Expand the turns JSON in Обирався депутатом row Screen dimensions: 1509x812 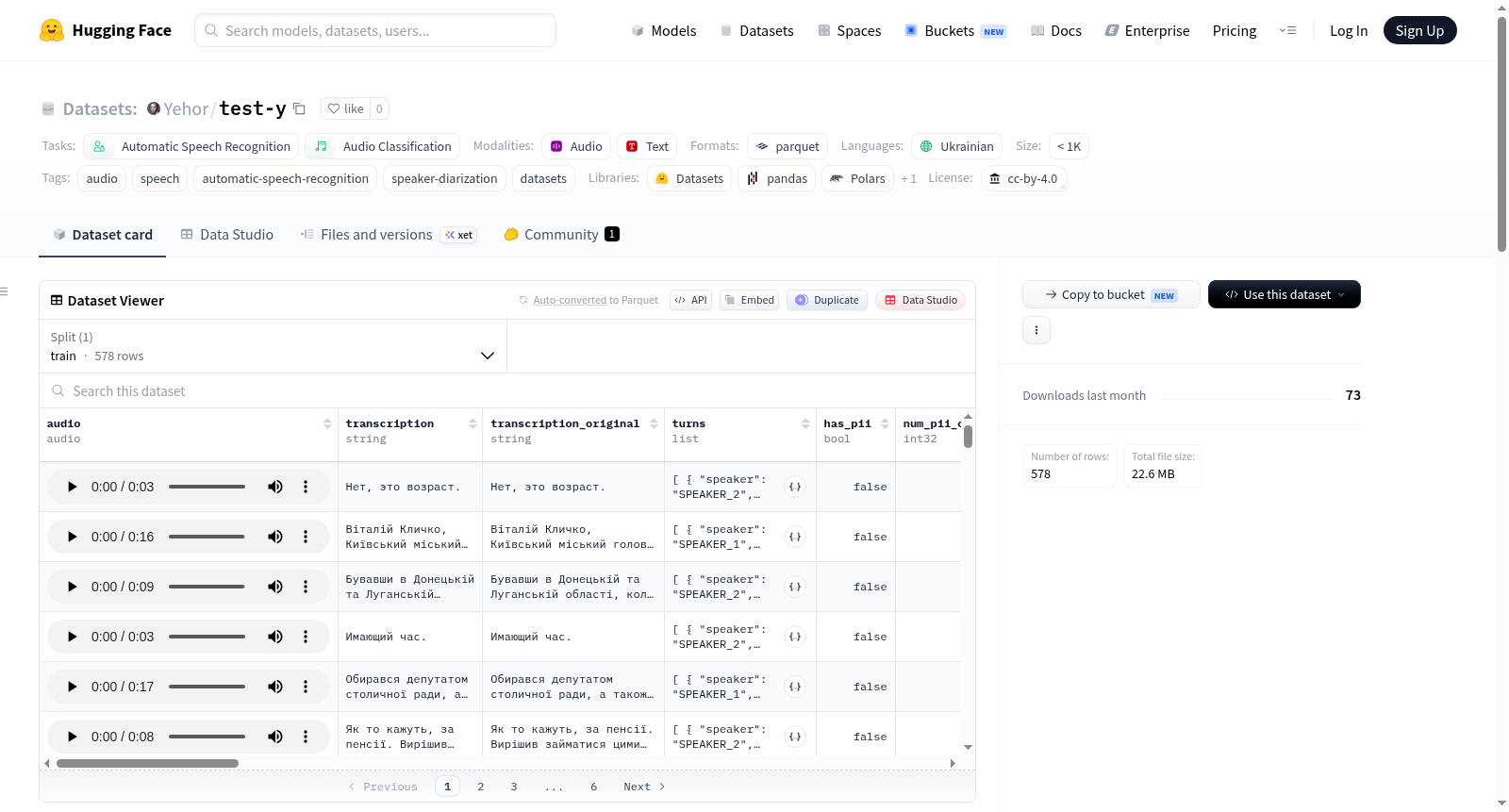795,687
